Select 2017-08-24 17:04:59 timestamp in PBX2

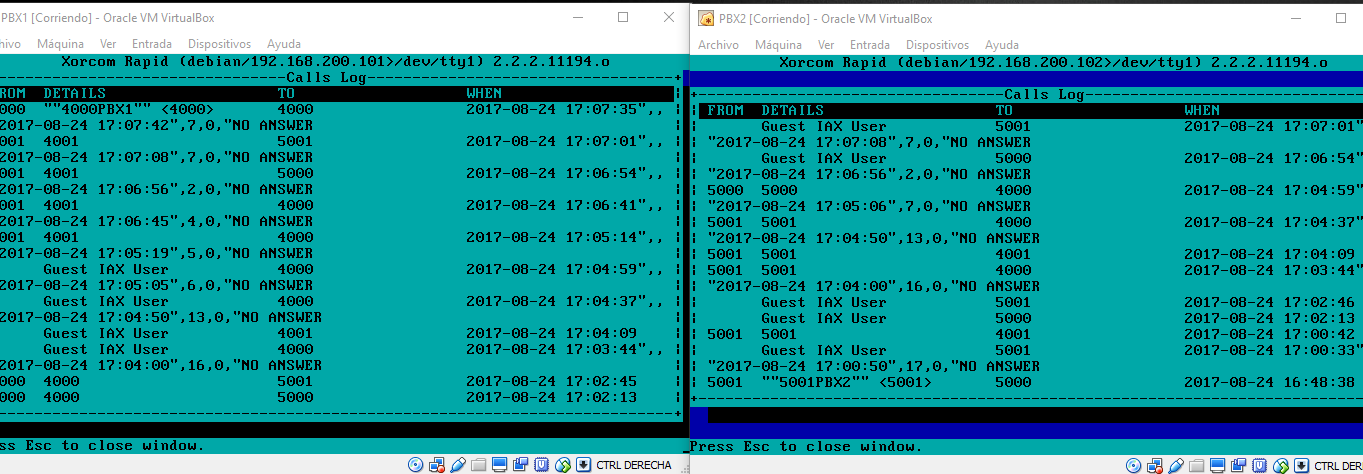pos(1272,190)
